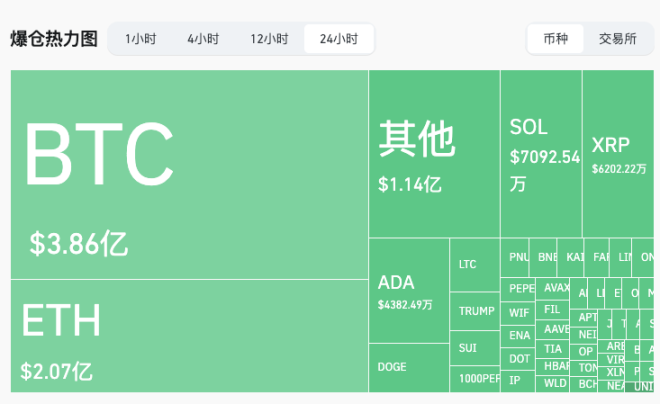The height and width of the screenshot is (404, 660).
Task: Click the ENA heatmap tile
Action: [x=519, y=335]
